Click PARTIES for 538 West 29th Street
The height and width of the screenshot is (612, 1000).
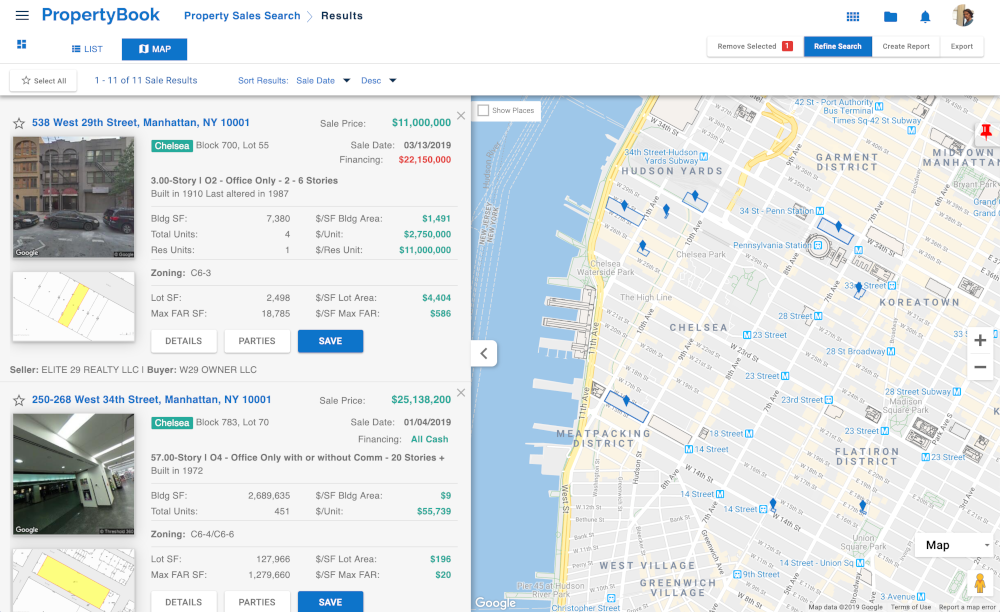coord(257,341)
